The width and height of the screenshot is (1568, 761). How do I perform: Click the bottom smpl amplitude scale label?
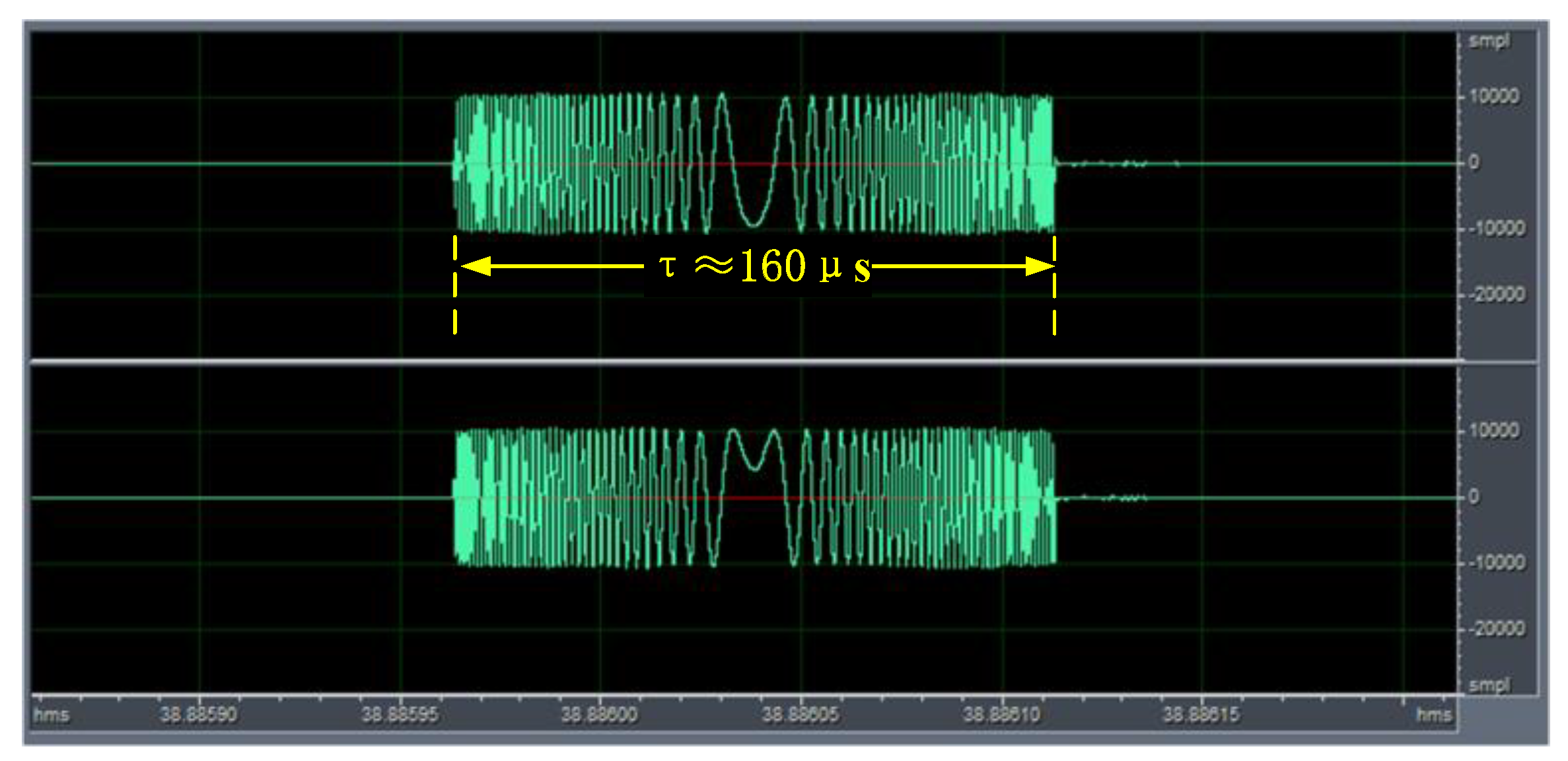(1489, 685)
